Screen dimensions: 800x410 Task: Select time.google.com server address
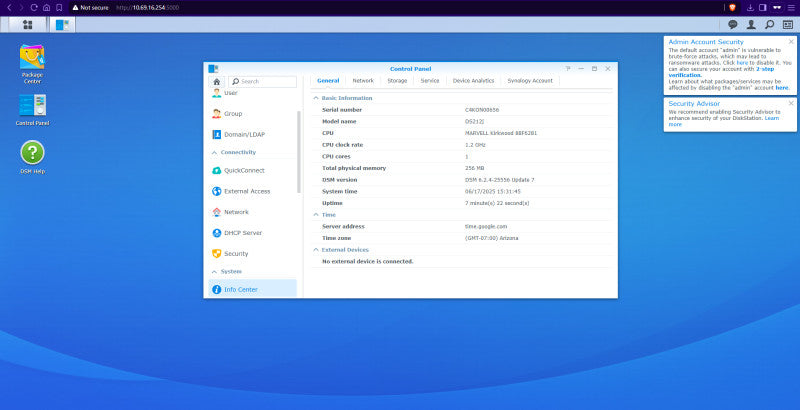(x=486, y=226)
